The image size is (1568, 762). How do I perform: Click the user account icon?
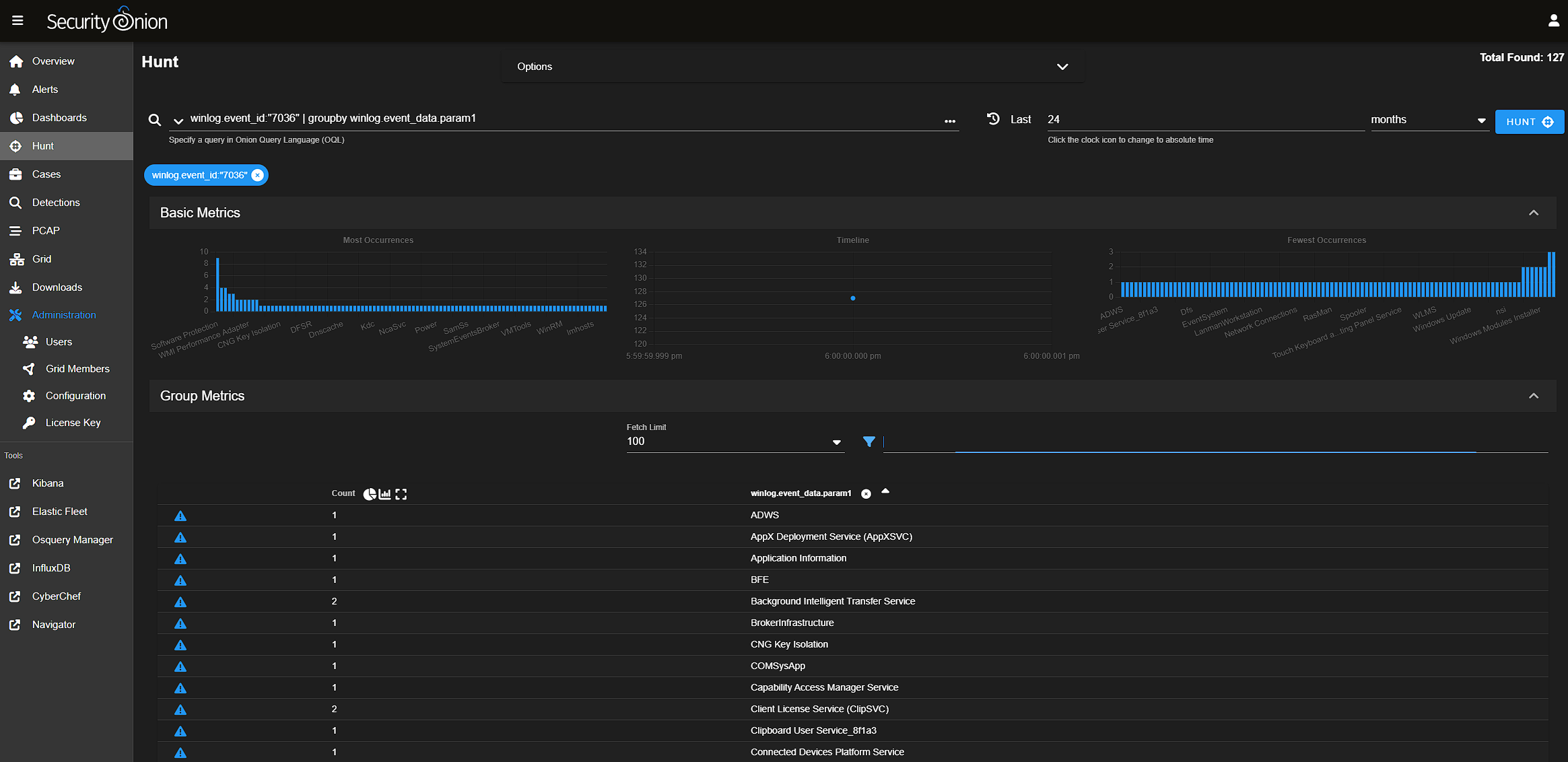(x=1553, y=21)
